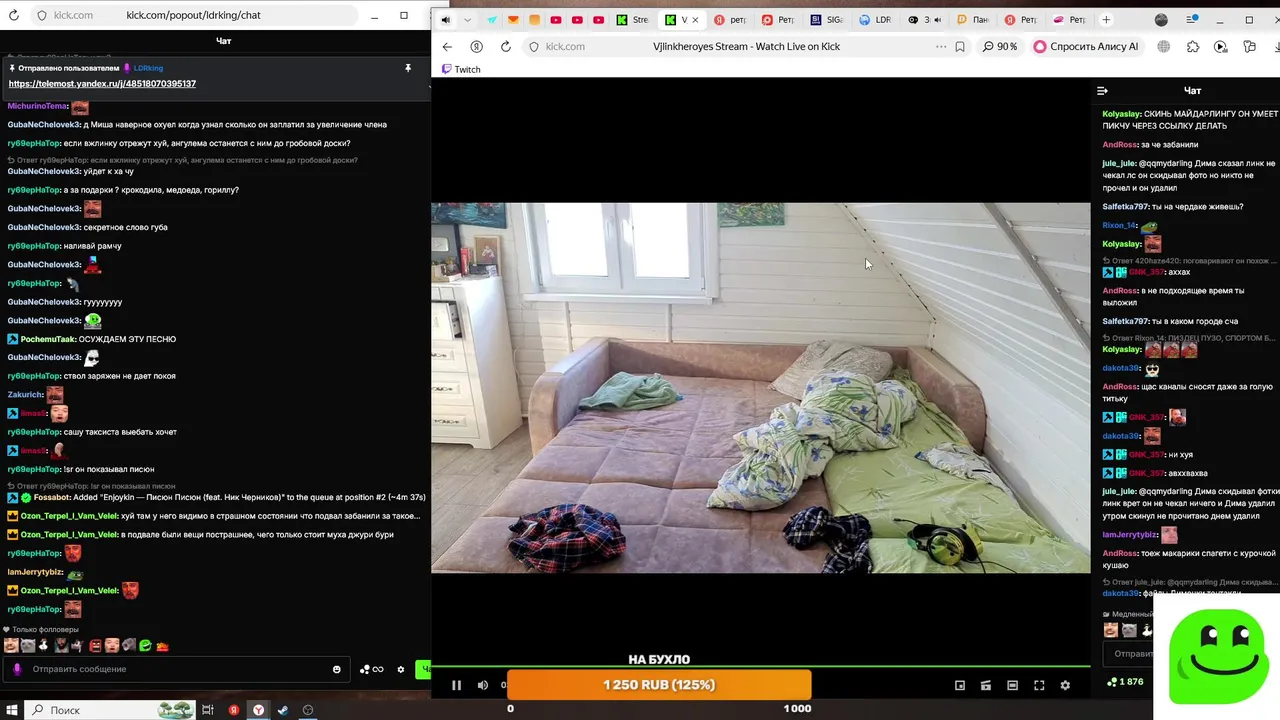Click the Yandex home icon next to the back arrow
This screenshot has height=720, width=1280.
(x=476, y=46)
